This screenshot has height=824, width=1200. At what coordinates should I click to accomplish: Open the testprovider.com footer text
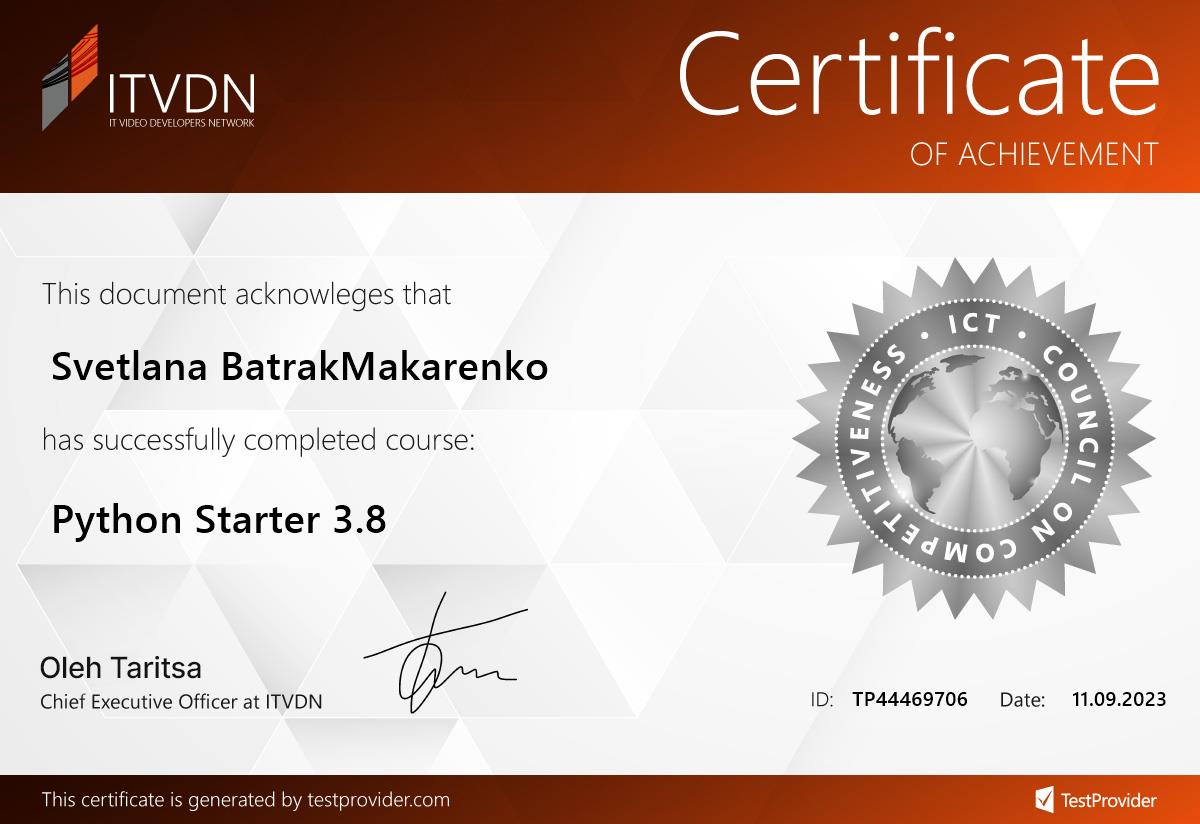tap(246, 799)
